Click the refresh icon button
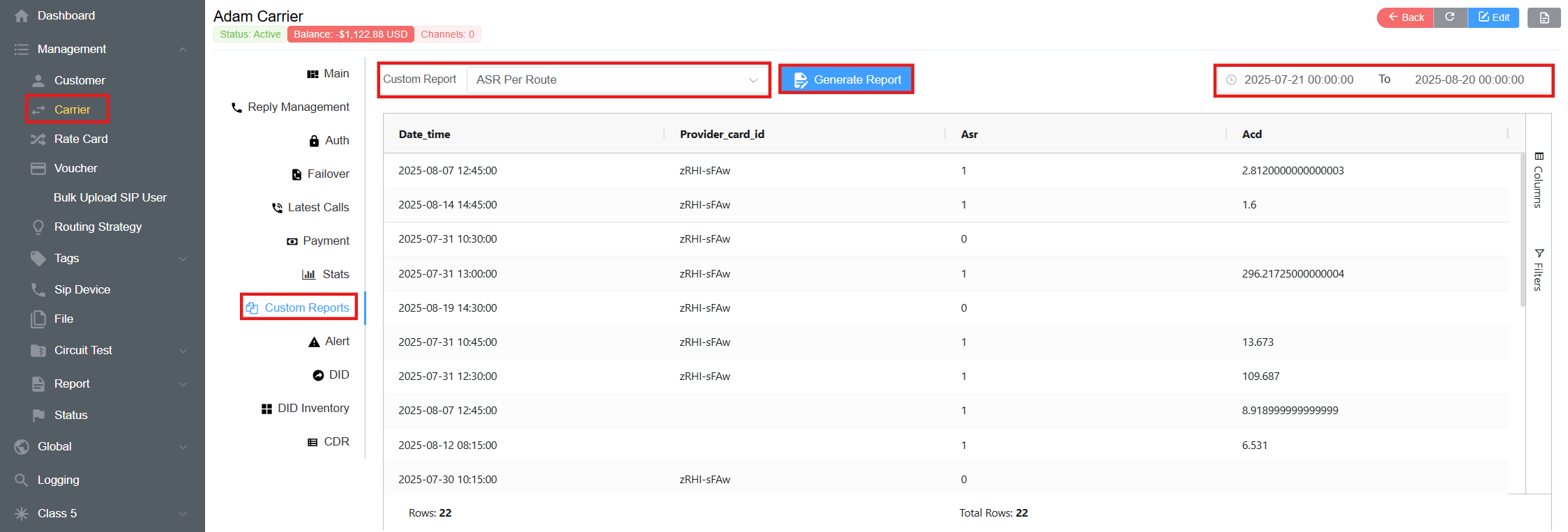The image size is (1568, 532). [x=1450, y=17]
